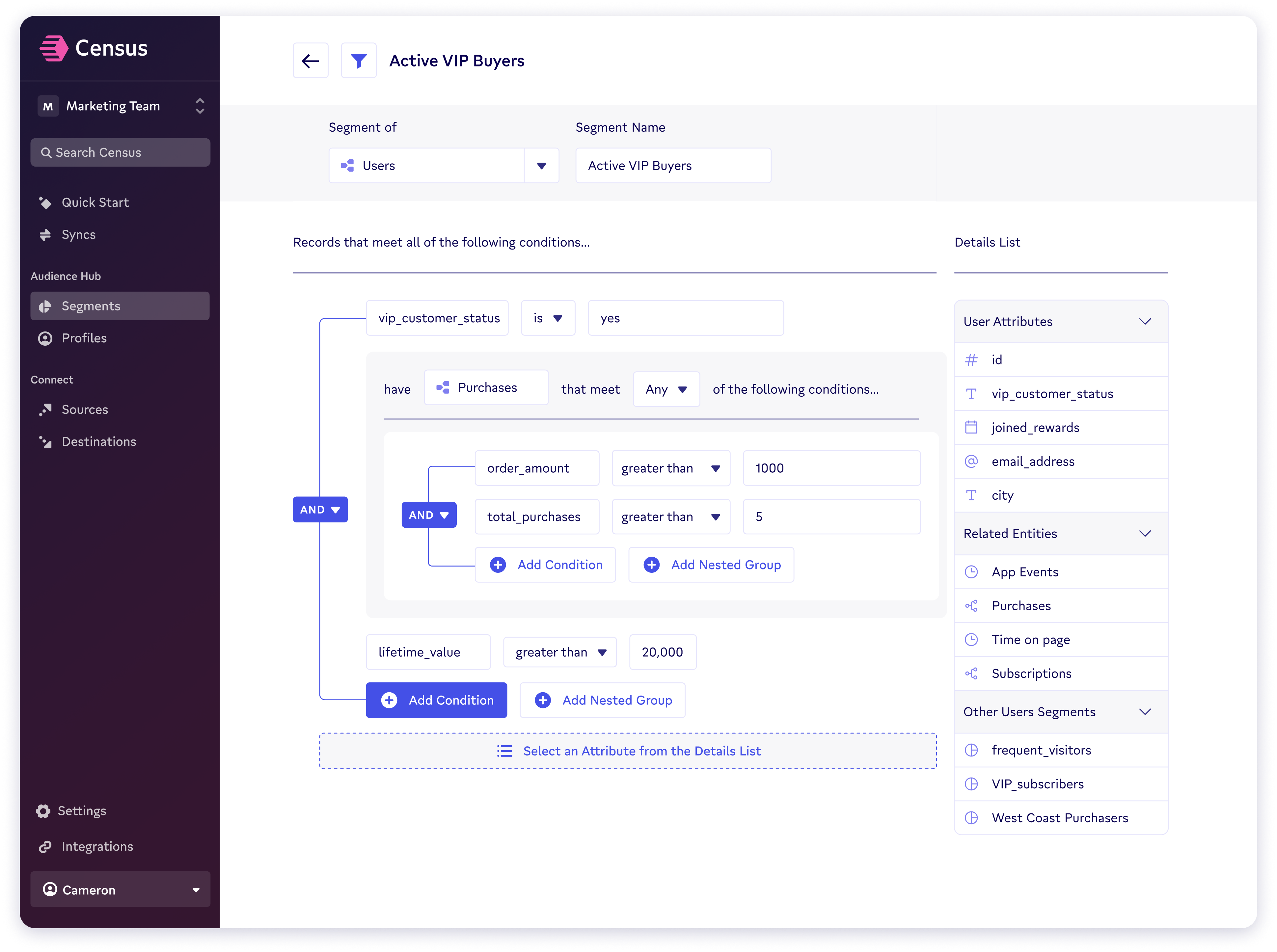The width and height of the screenshot is (1277, 952).
Task: Click the outer Add Nested Group button
Action: 602,700
